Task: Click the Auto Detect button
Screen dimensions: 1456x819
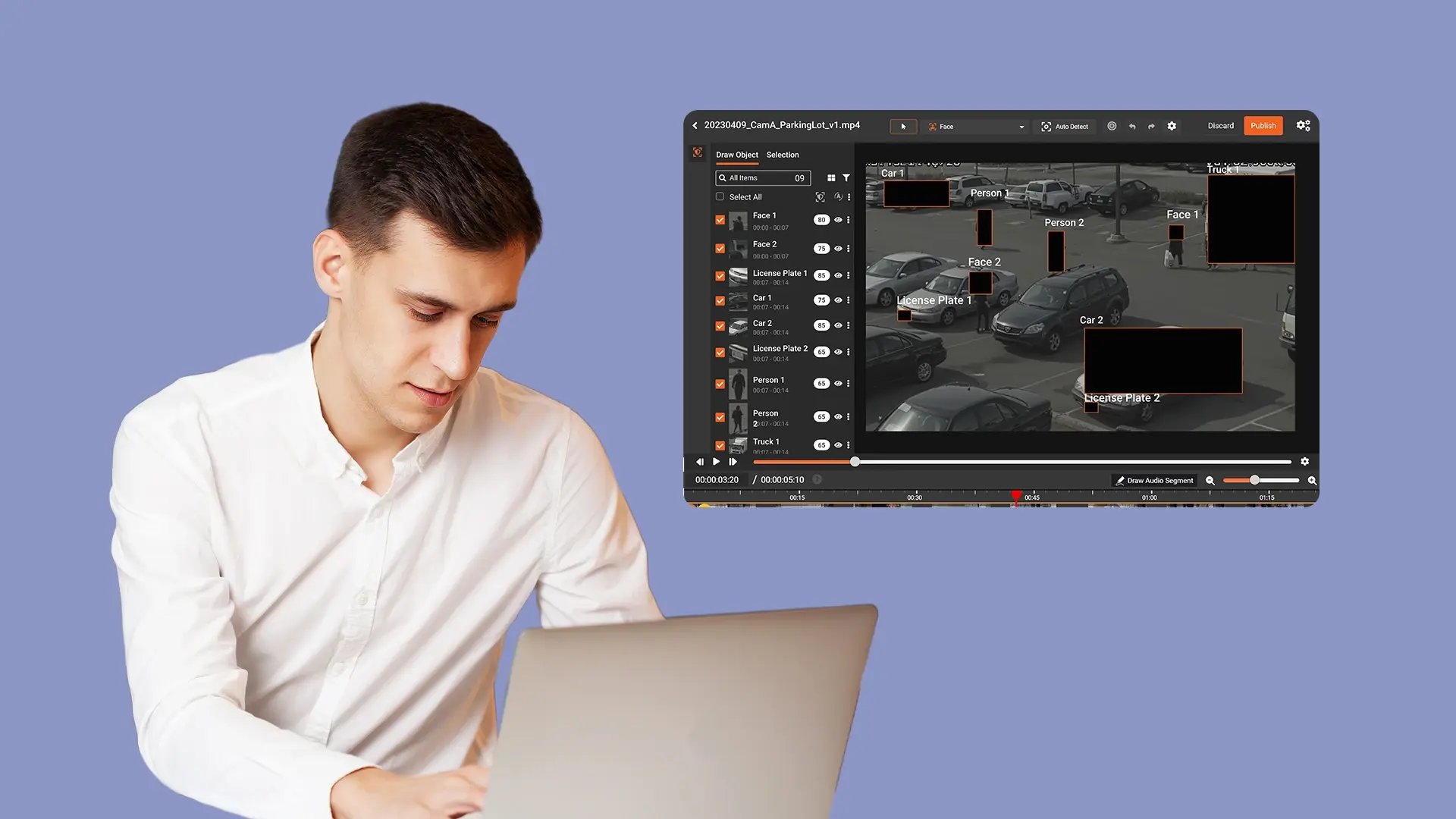Action: [1065, 127]
